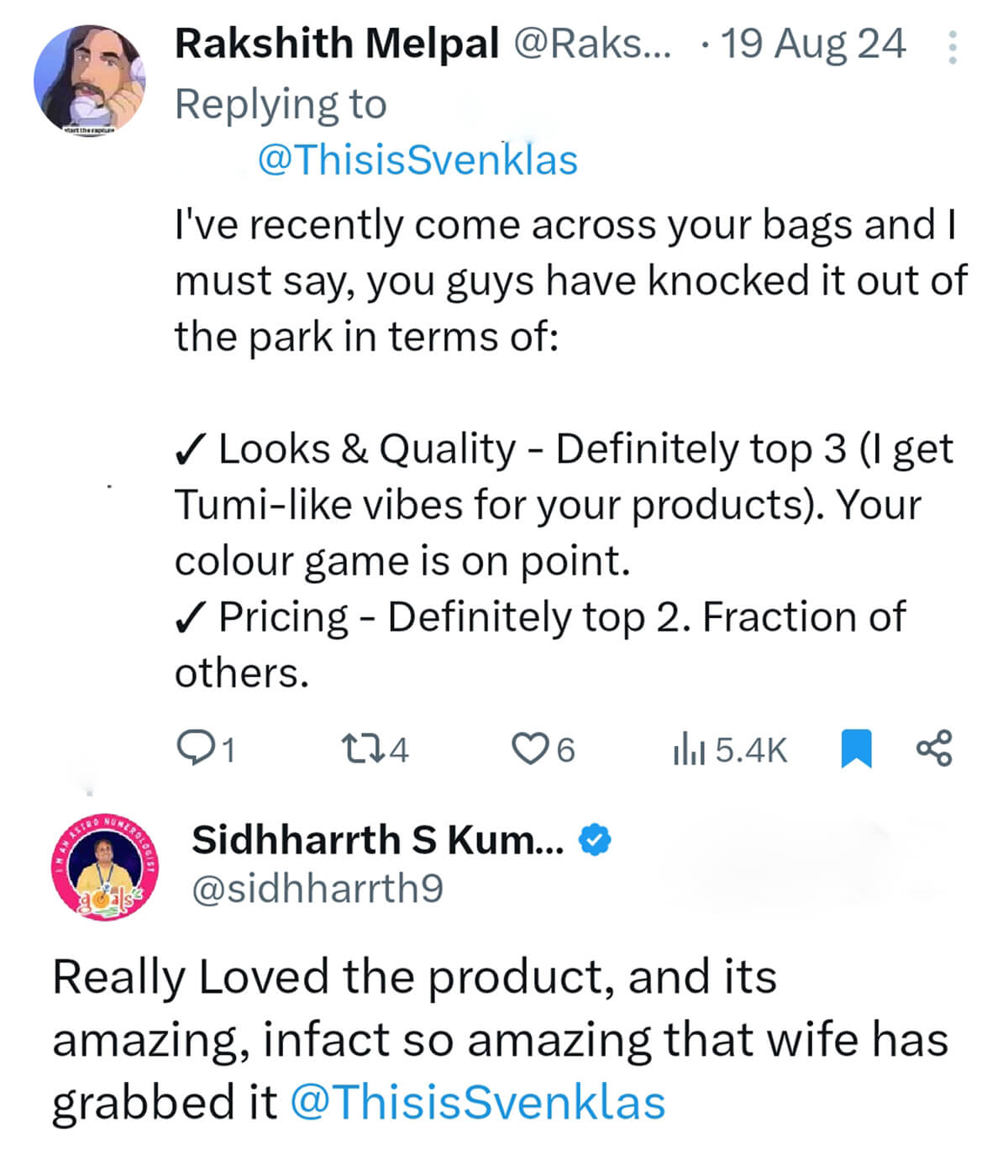
Task: Click the 'Replying to' label
Action: 281,105
